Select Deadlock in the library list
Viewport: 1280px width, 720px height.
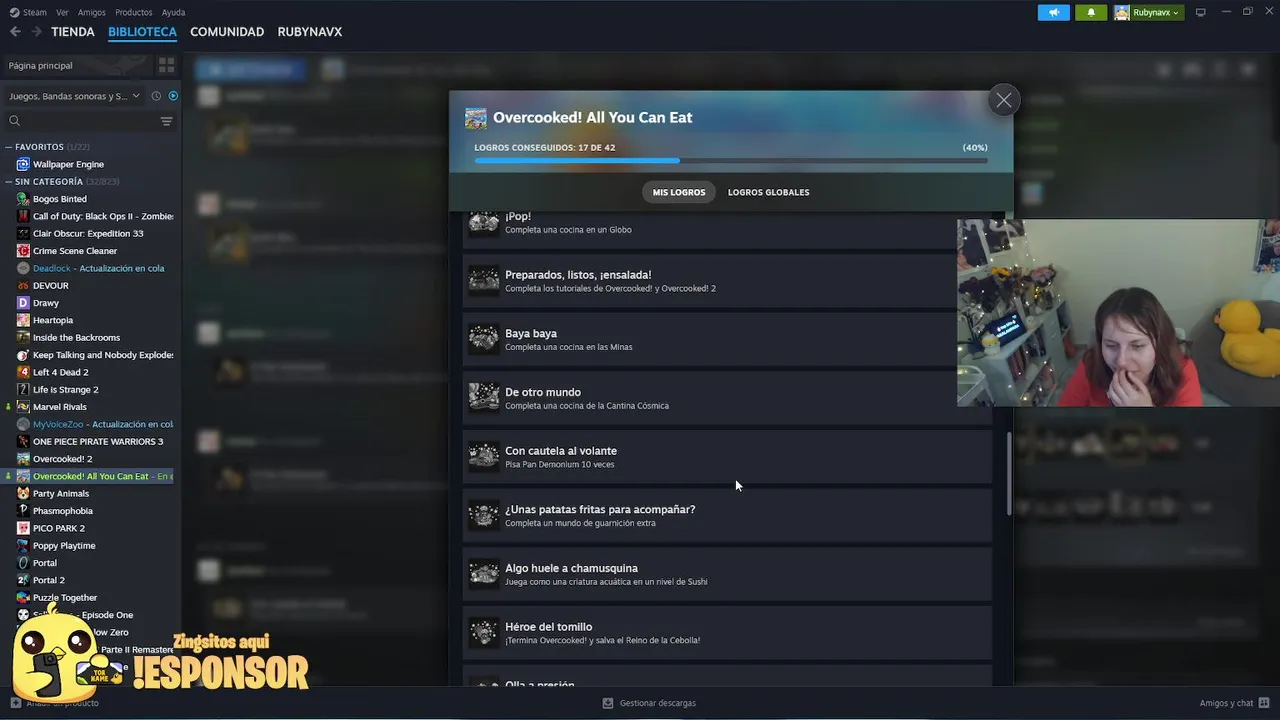98,268
